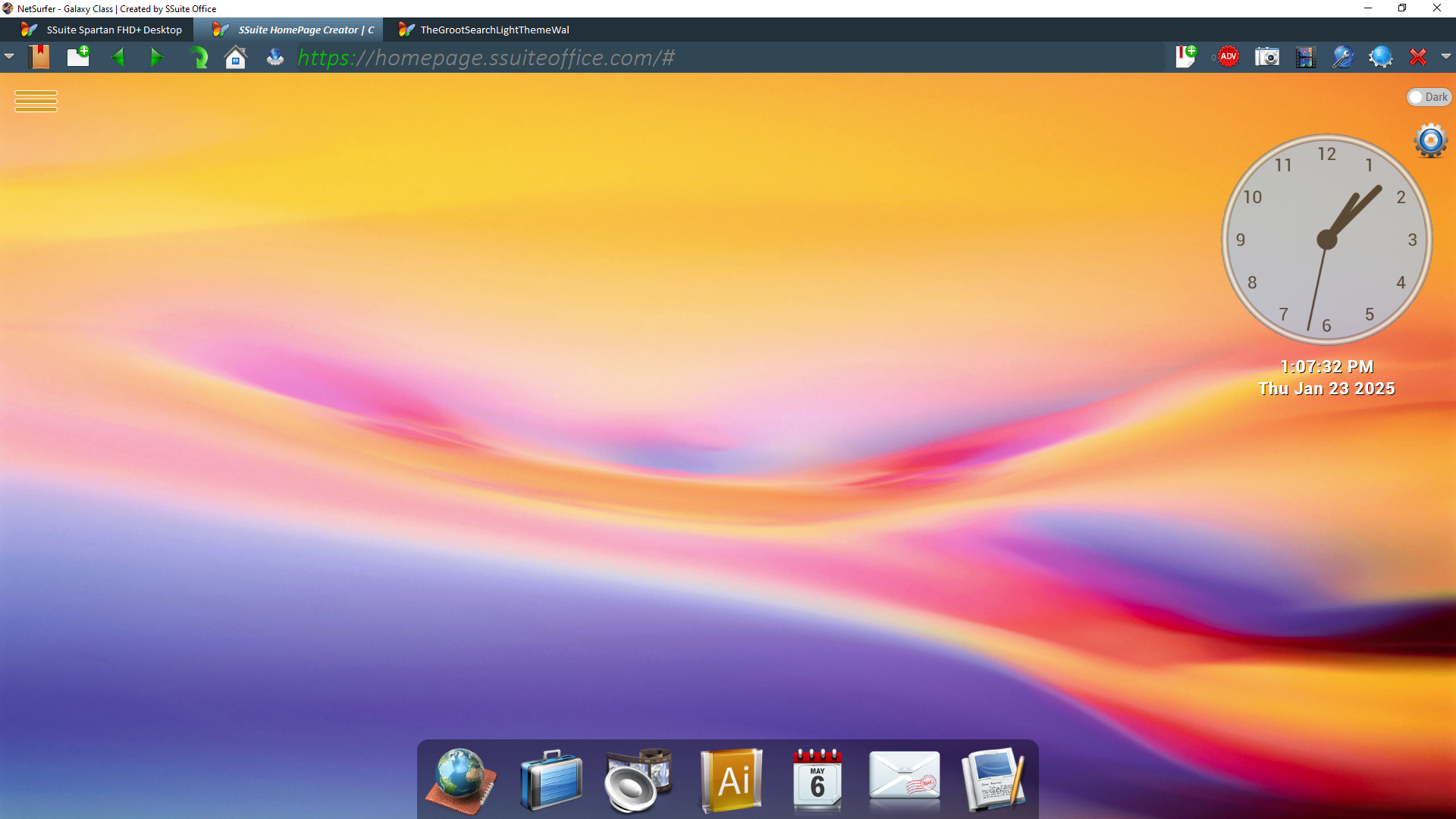Toggle the Dark mode switch

point(1428,97)
